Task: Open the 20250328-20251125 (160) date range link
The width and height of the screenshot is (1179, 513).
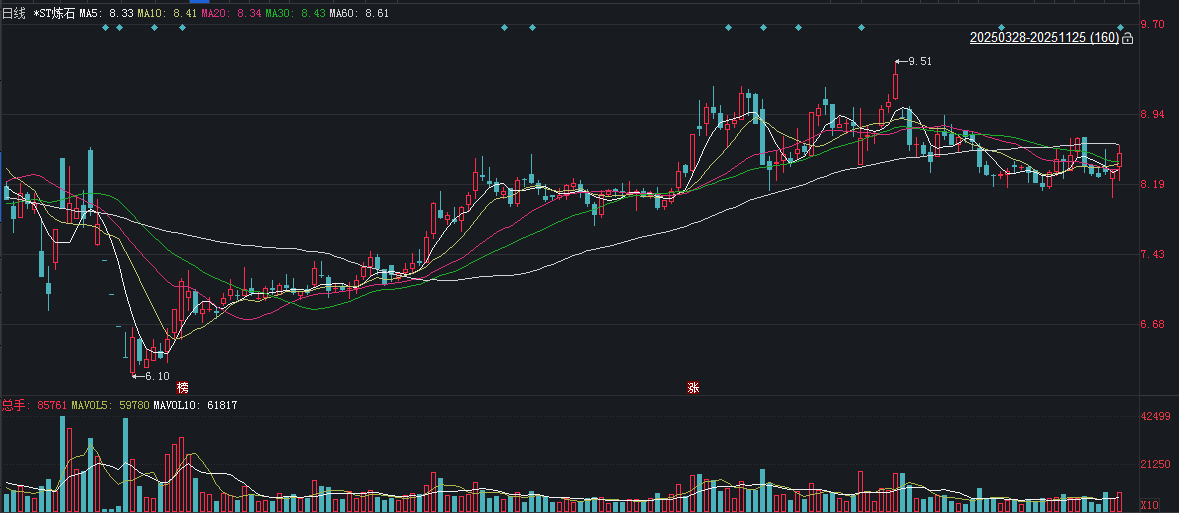Action: [1044, 38]
